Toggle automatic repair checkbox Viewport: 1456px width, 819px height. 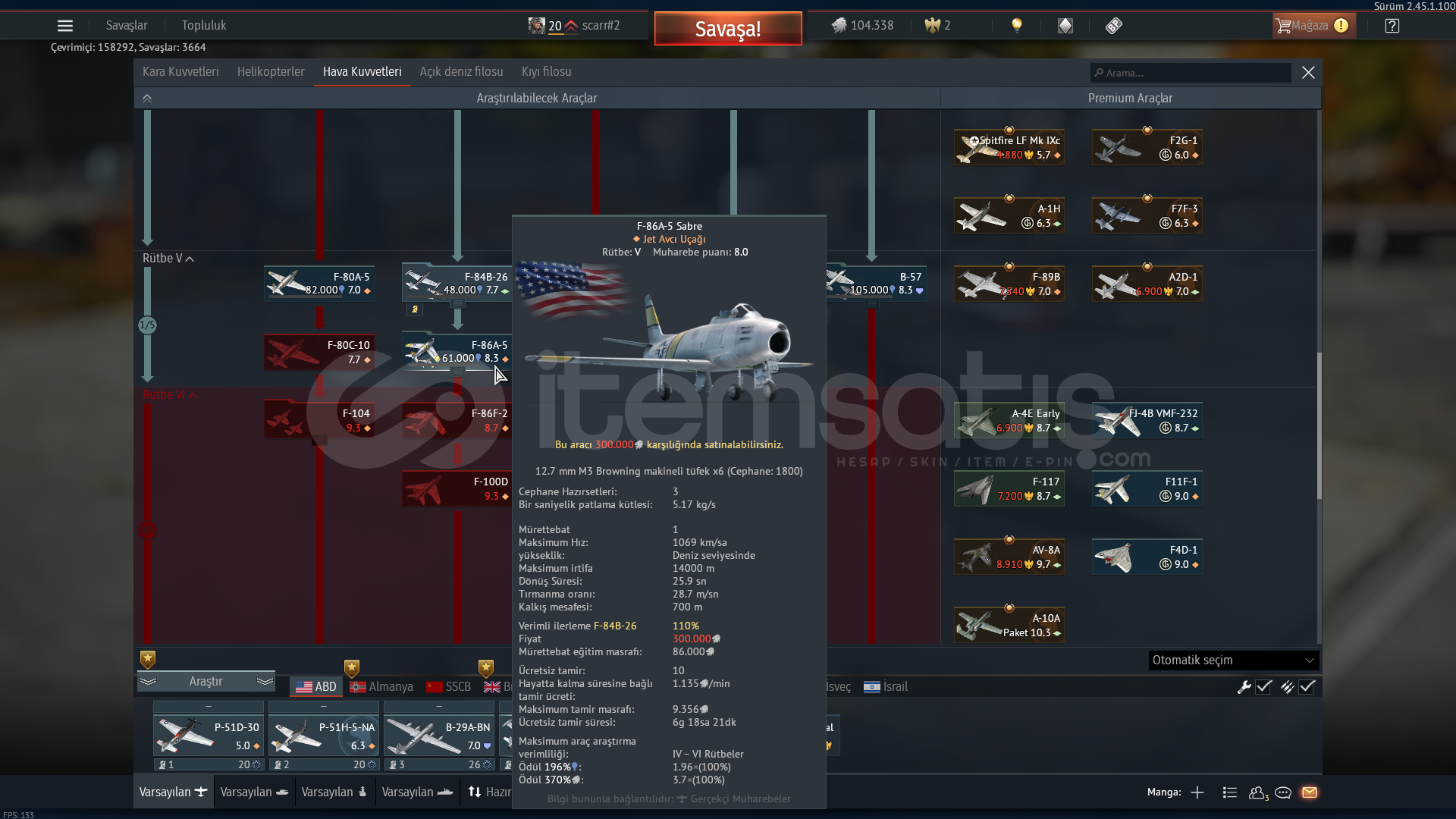coord(1263,687)
